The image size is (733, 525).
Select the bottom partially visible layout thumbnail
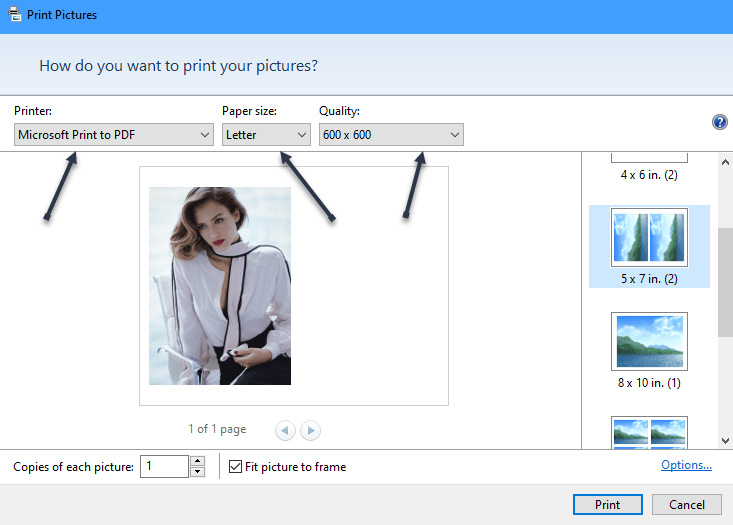click(649, 431)
